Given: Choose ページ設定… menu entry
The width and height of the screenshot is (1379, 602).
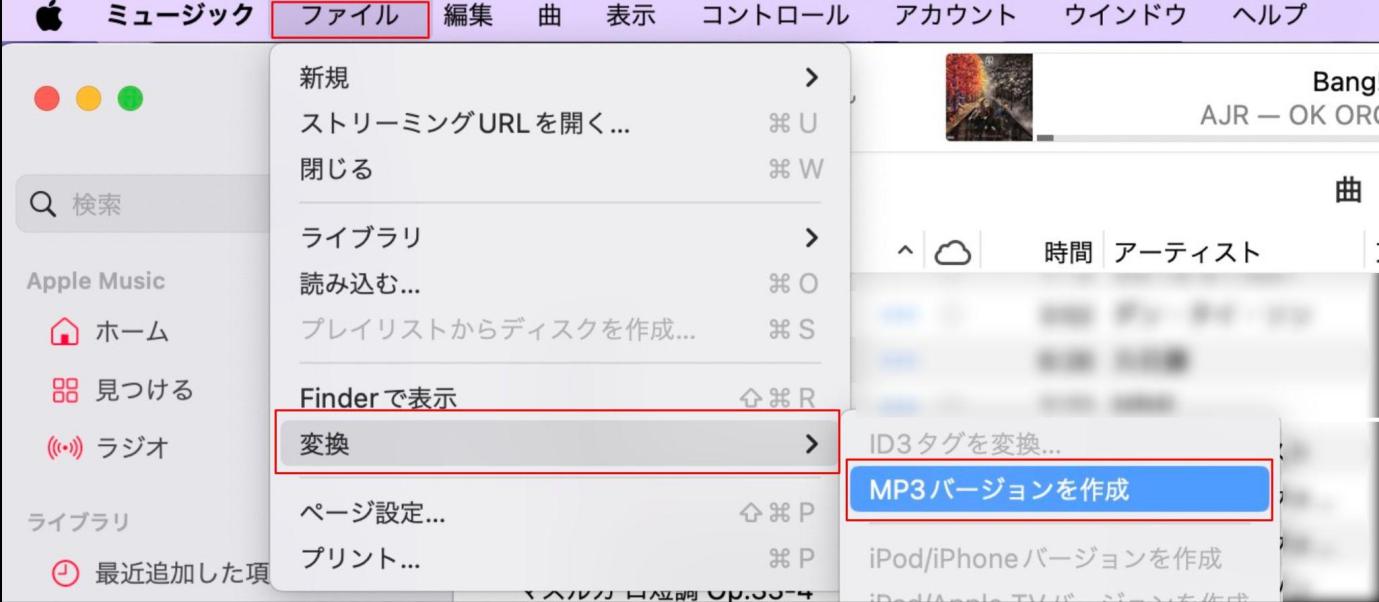Looking at the screenshot, I should click(560, 514).
